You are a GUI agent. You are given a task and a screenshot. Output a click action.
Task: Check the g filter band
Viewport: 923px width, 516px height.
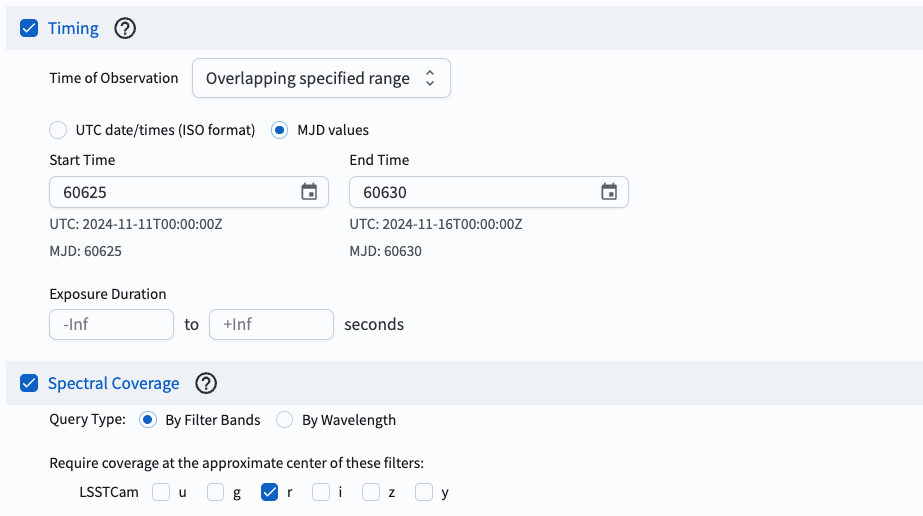pyautogui.click(x=216, y=492)
